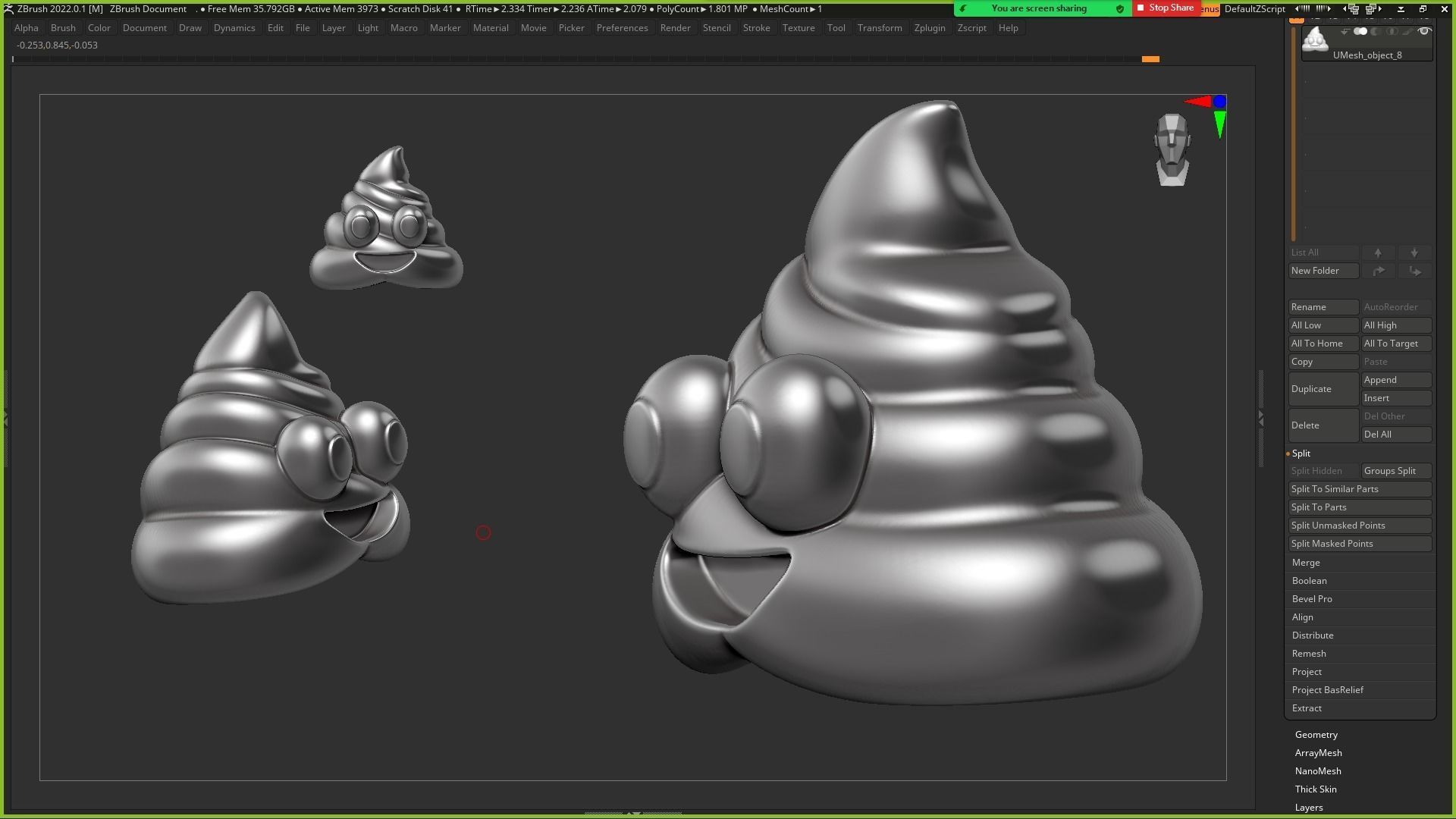This screenshot has width=1456, height=819.
Task: Expand the Bevel Pro section
Action: tap(1312, 599)
